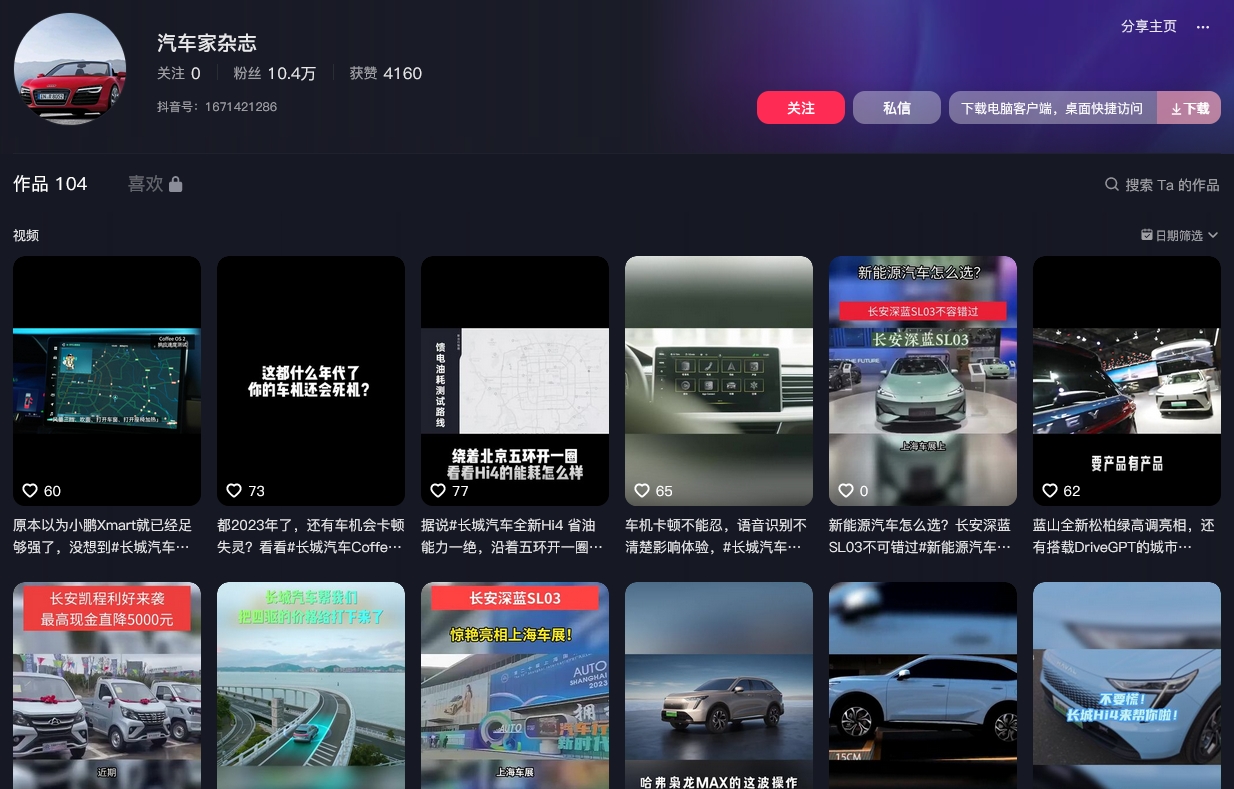Click the title 蓝山全新松柏绿高调亮相
The image size is (1234, 789).
[1125, 536]
